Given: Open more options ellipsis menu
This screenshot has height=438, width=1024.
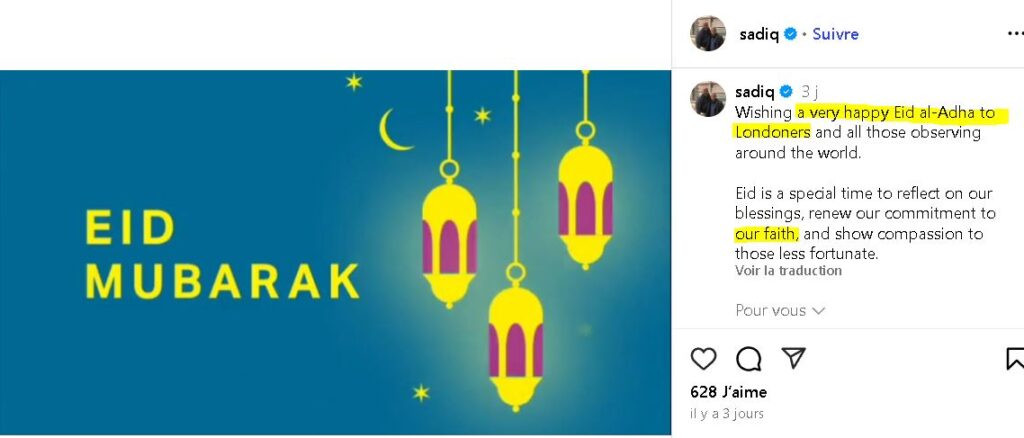Looking at the screenshot, I should (1016, 34).
